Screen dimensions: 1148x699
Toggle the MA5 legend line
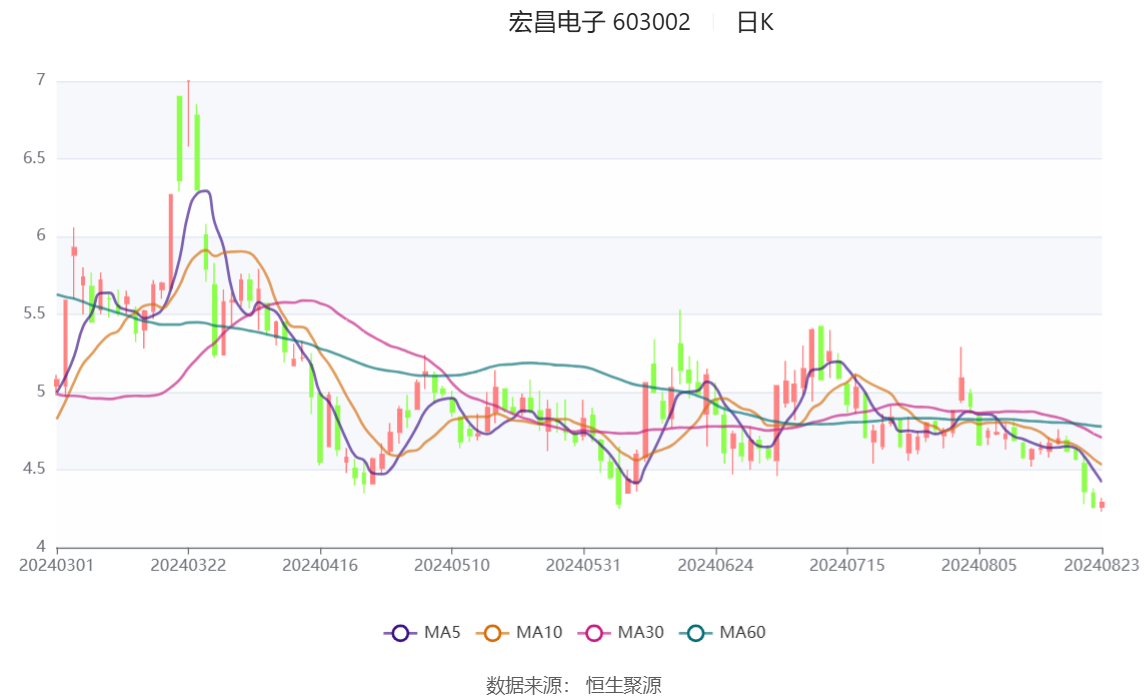click(x=422, y=632)
